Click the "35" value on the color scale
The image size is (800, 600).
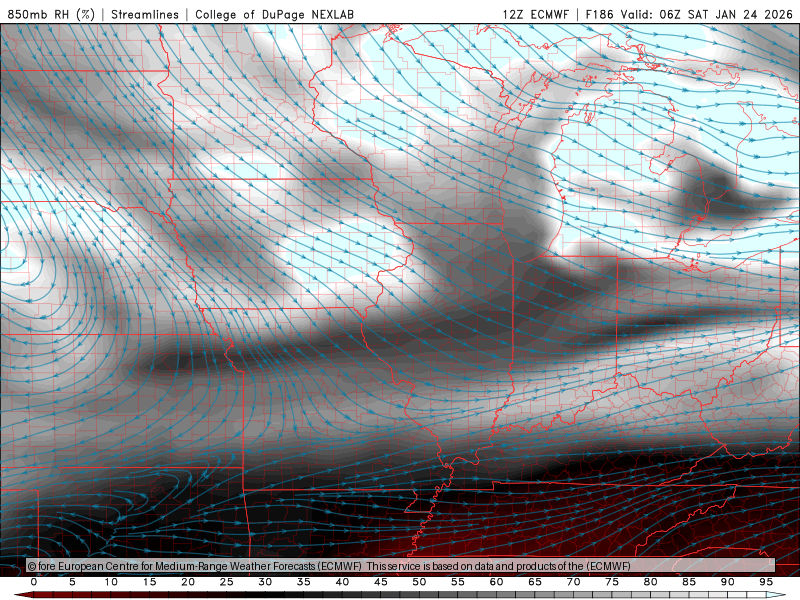[x=304, y=582]
